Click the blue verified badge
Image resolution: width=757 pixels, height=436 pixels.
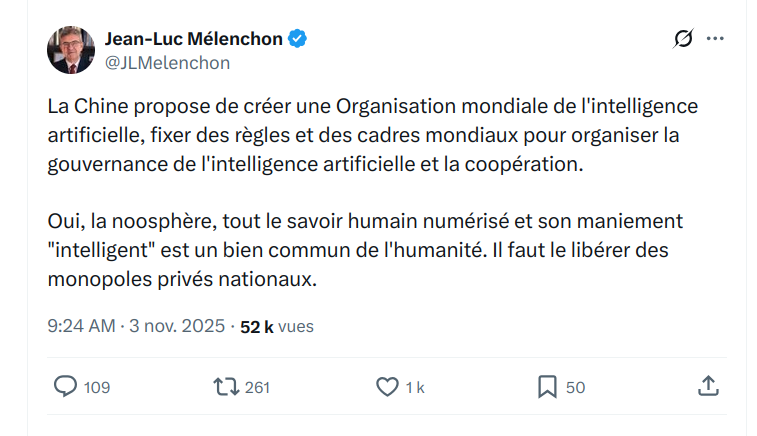[x=298, y=39]
